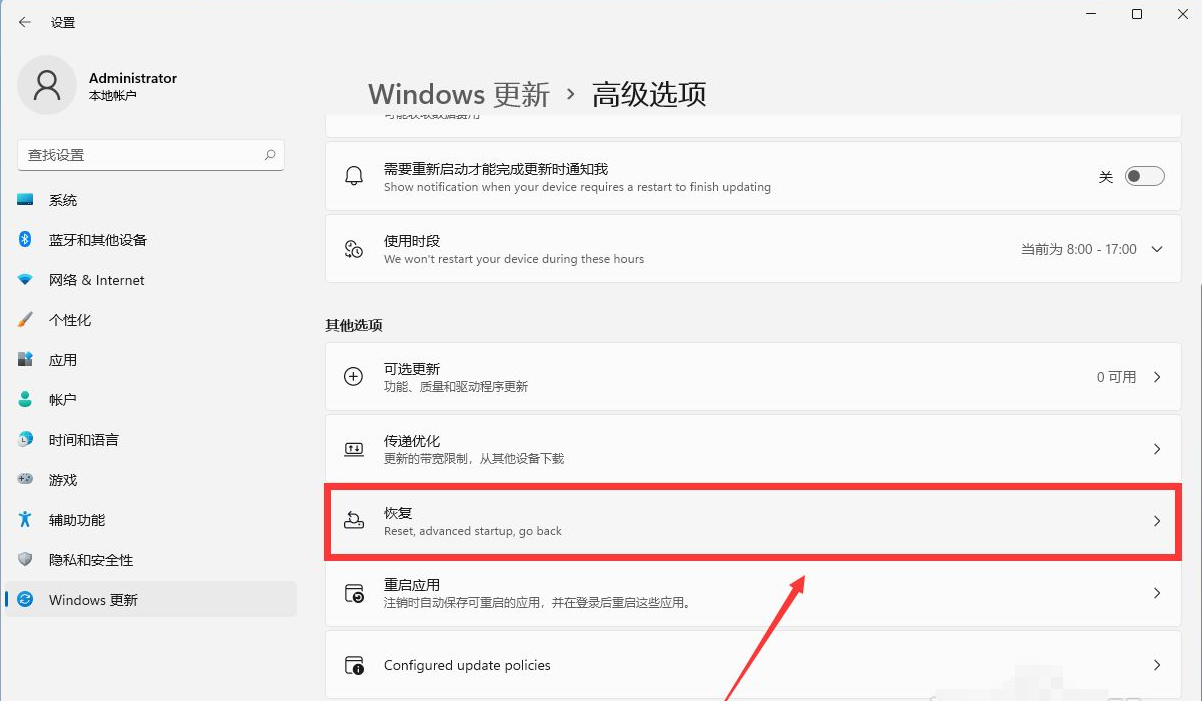Select Windows 更新 in the sidebar
This screenshot has width=1202, height=701.
coord(151,600)
